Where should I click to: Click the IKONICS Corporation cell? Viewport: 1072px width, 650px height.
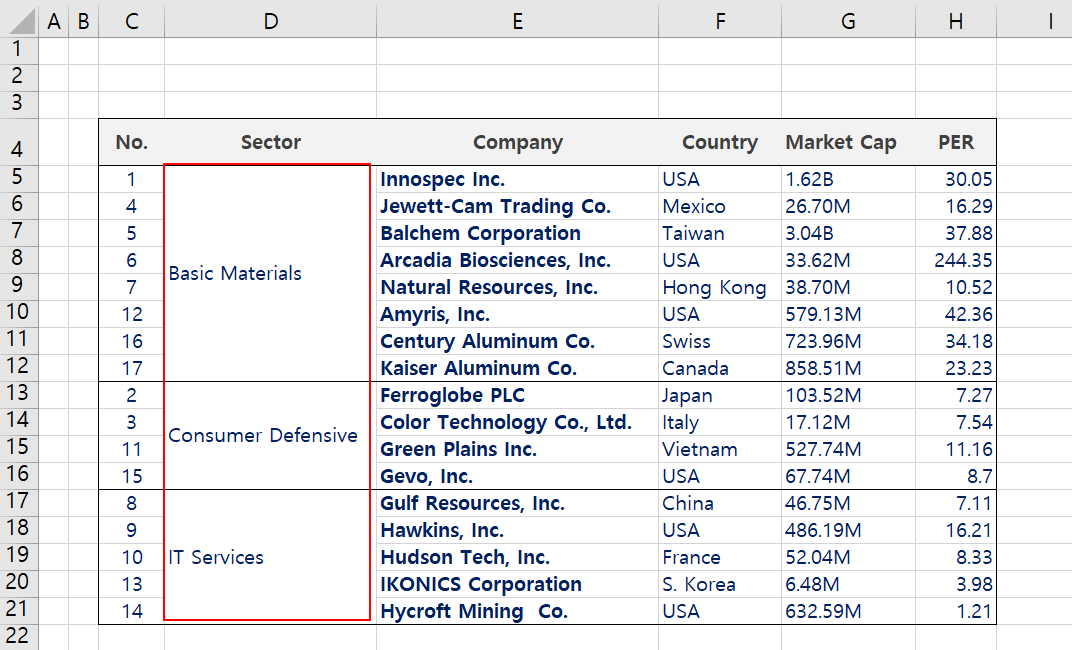pyautogui.click(x=518, y=584)
